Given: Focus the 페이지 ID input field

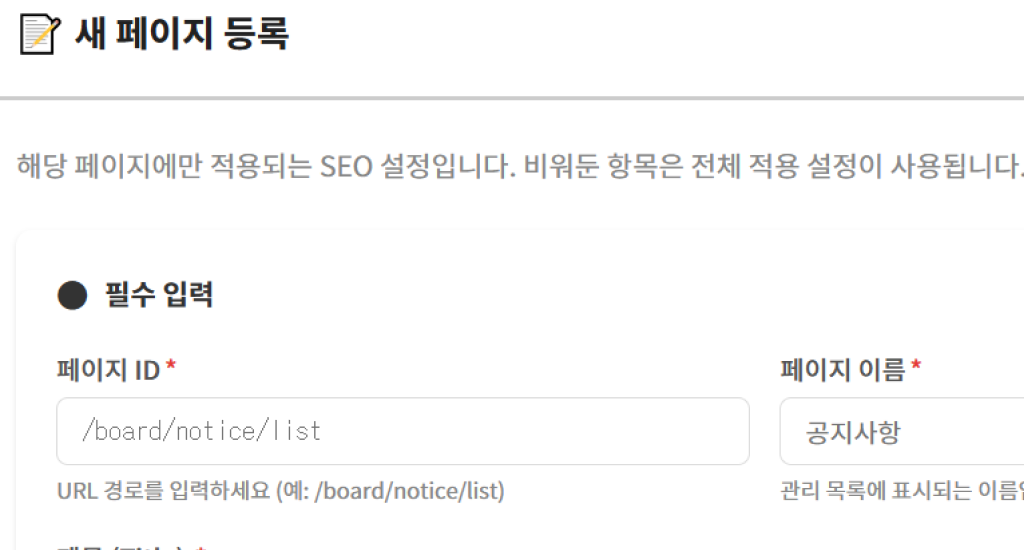Looking at the screenshot, I should click(402, 431).
